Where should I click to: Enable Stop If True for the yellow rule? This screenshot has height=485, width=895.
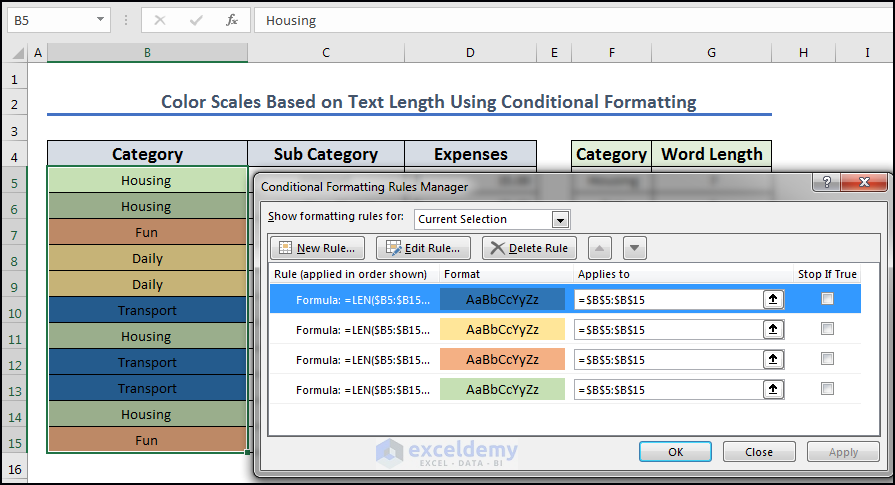[x=827, y=329]
